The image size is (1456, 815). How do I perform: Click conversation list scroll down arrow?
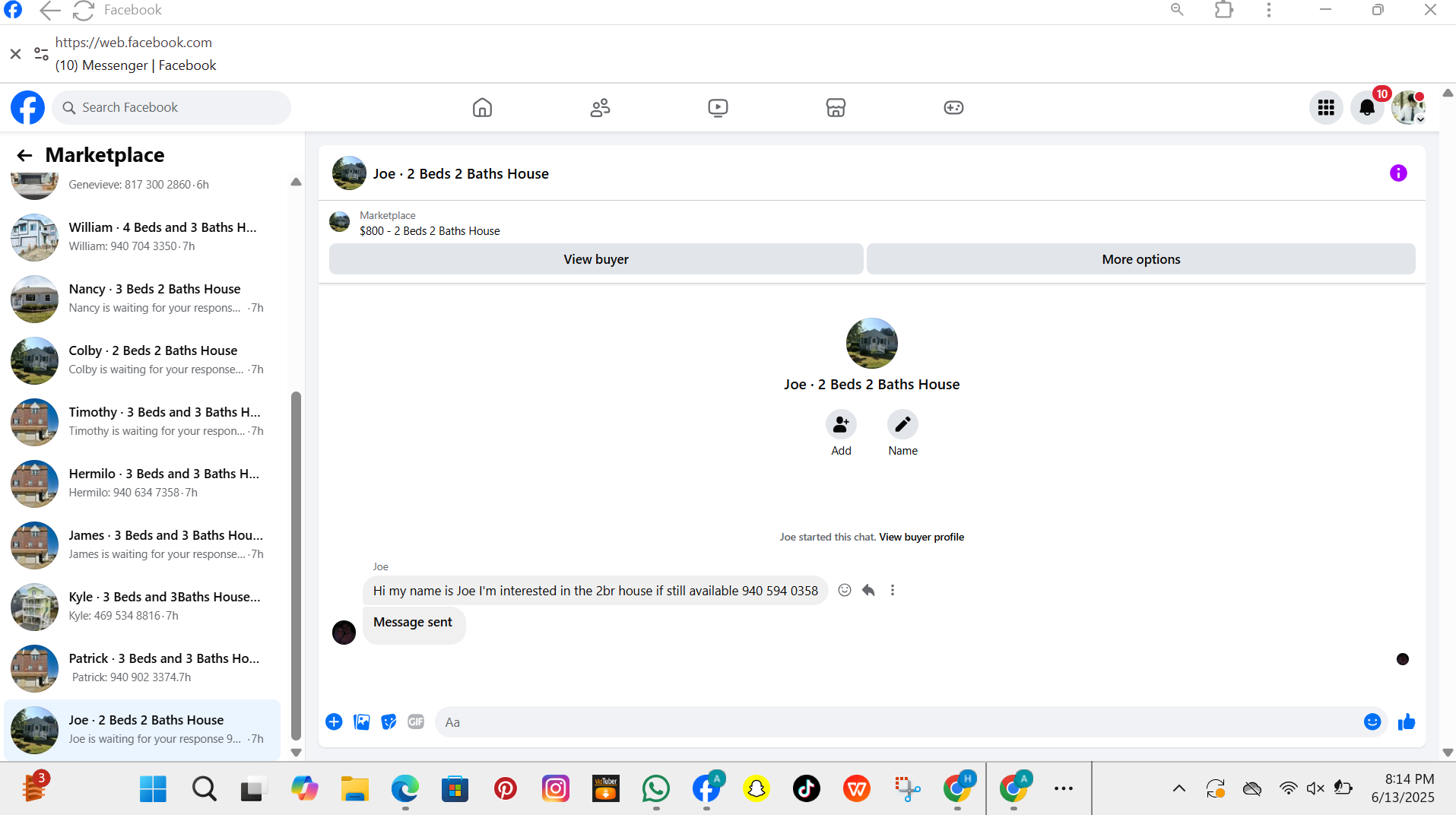coord(296,753)
